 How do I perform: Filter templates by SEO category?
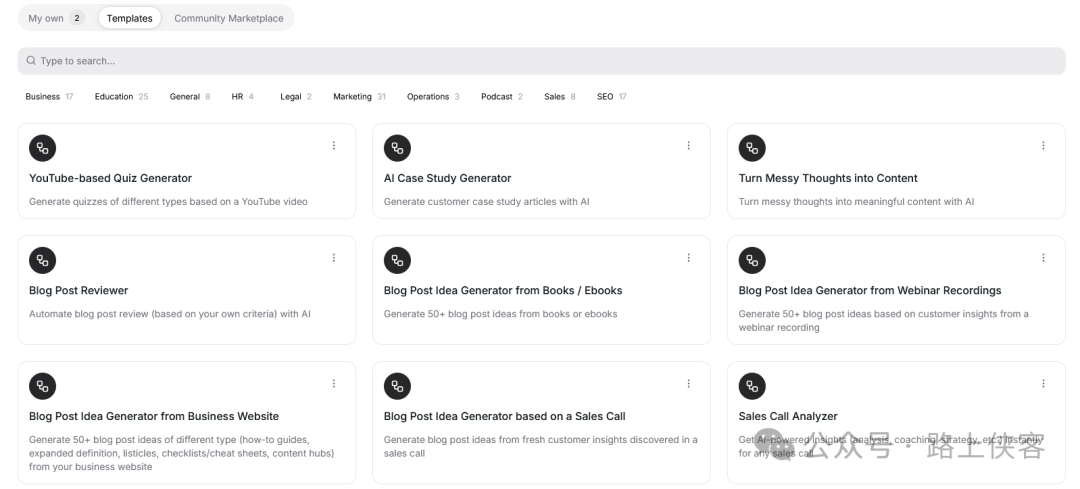click(x=611, y=97)
